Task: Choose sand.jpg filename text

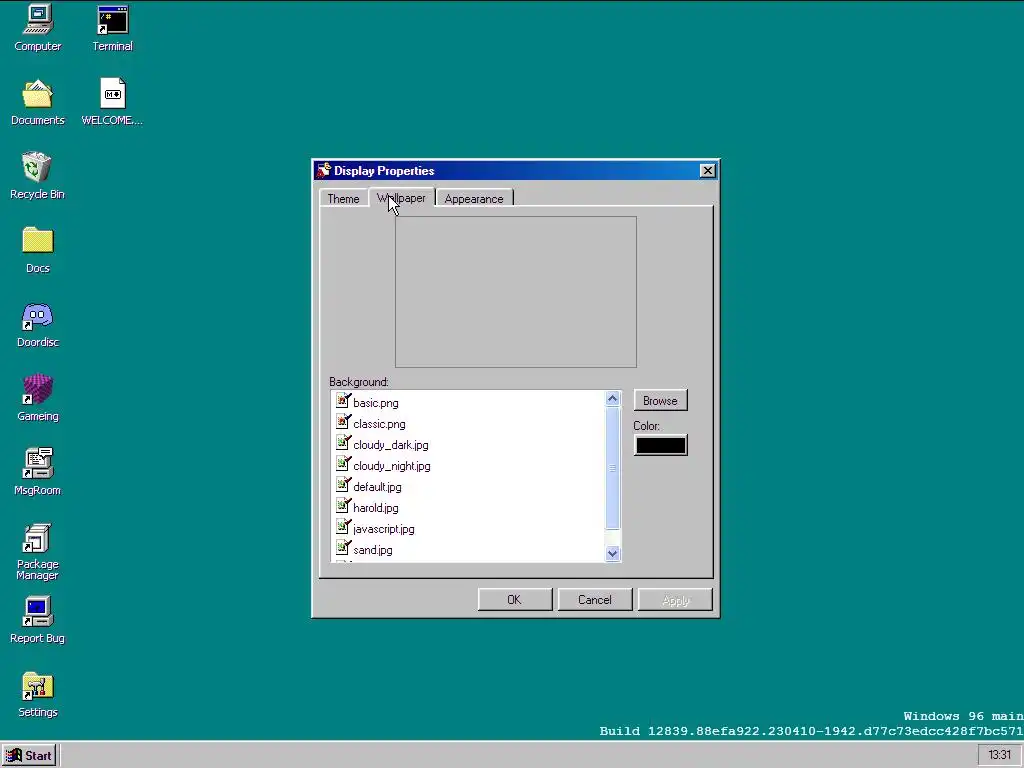Action: pyautogui.click(x=373, y=550)
